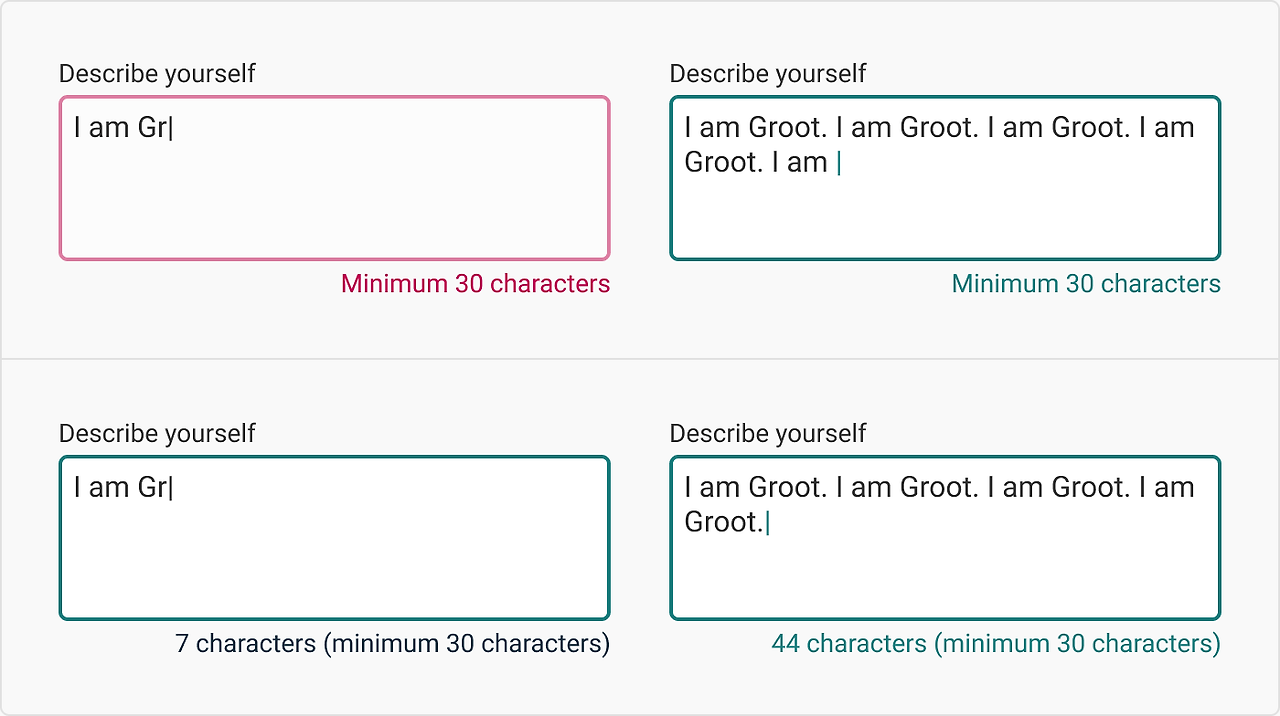
Task: Click the red Minimum 30 characters error message
Action: point(475,284)
